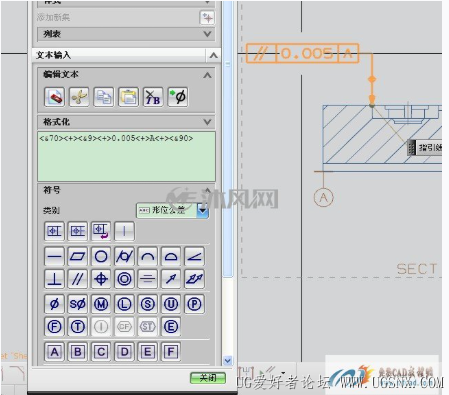Image resolution: width=449 pixels, height=395 pixels.
Task: Insert datum letter C
Action: [101, 352]
